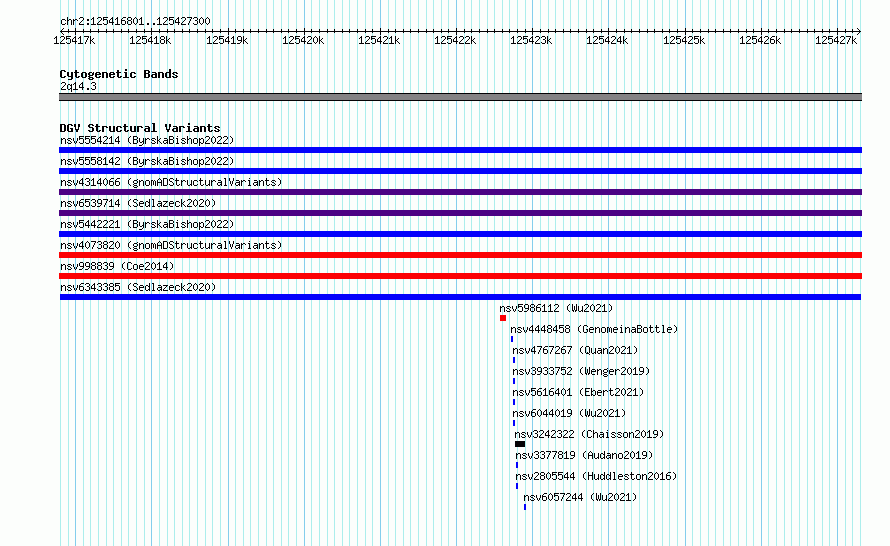Click the chr2:125416801..125427300 coordinate text

[135, 21]
